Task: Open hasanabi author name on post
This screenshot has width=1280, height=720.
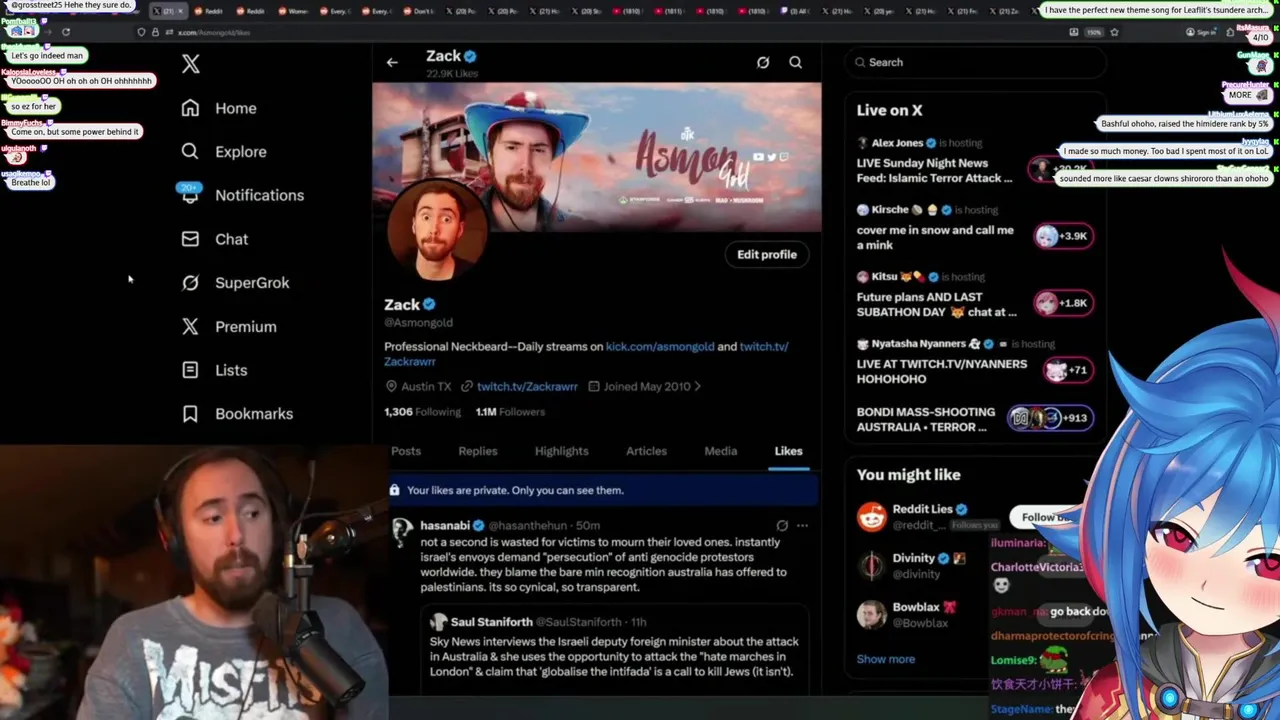Action: pos(445,525)
